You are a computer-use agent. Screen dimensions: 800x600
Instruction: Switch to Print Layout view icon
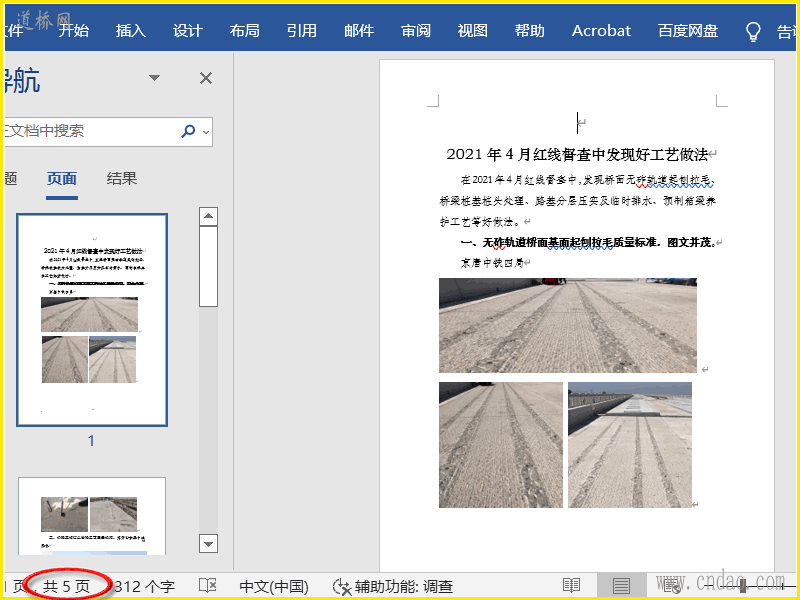[x=621, y=586]
